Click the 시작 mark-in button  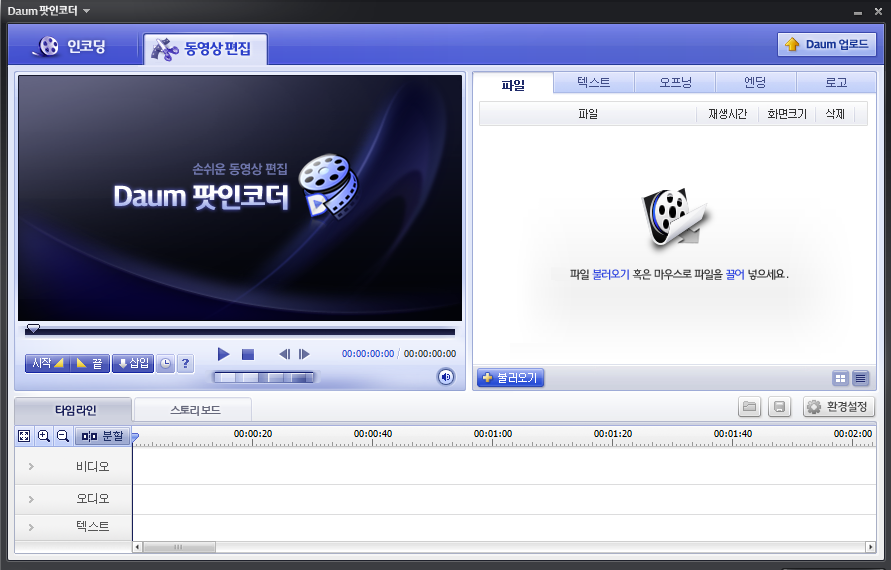(47, 363)
